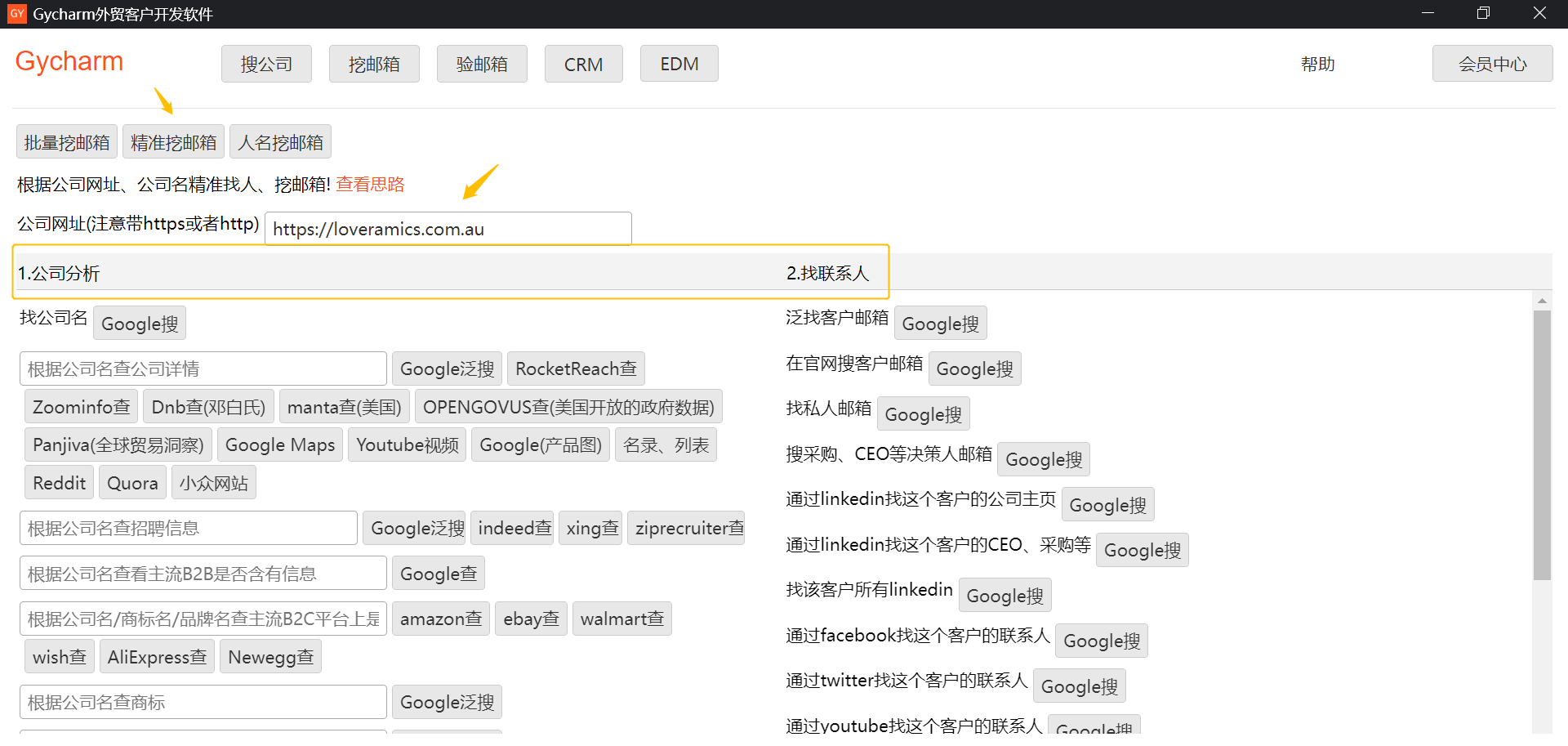Click the AliExpress查 button
1568x746 pixels.
[x=157, y=657]
